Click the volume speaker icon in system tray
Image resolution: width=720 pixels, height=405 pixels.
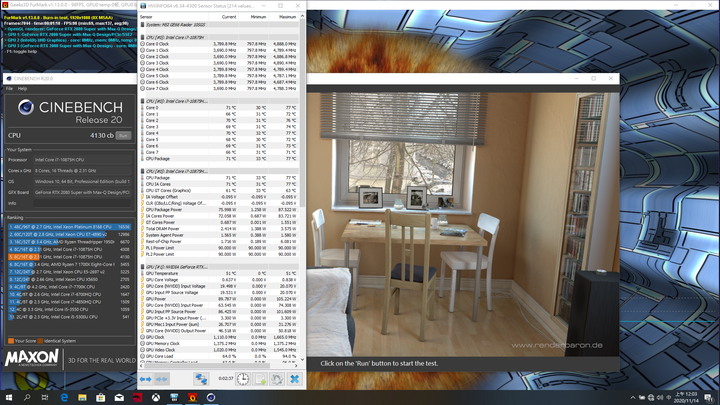(660, 398)
